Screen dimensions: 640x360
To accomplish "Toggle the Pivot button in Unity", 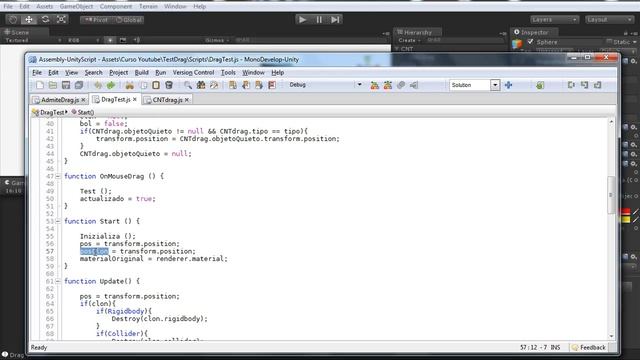I will click(96, 20).
